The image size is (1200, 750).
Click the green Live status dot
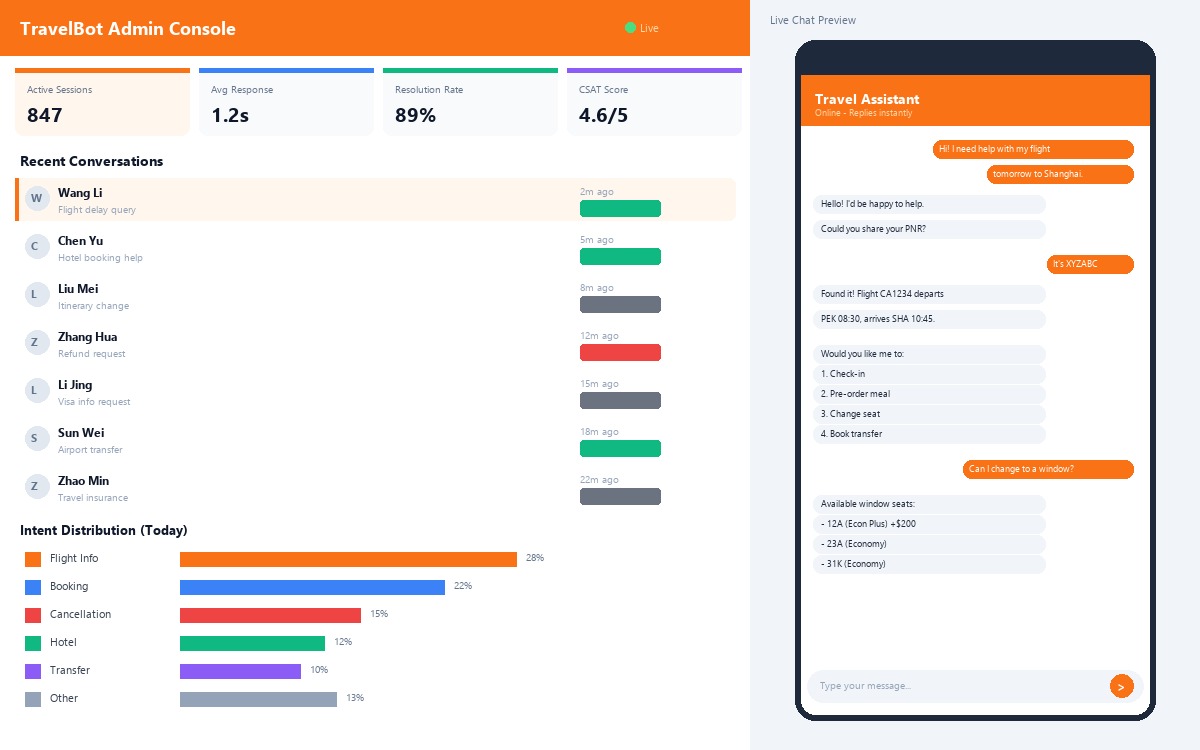pyautogui.click(x=630, y=28)
